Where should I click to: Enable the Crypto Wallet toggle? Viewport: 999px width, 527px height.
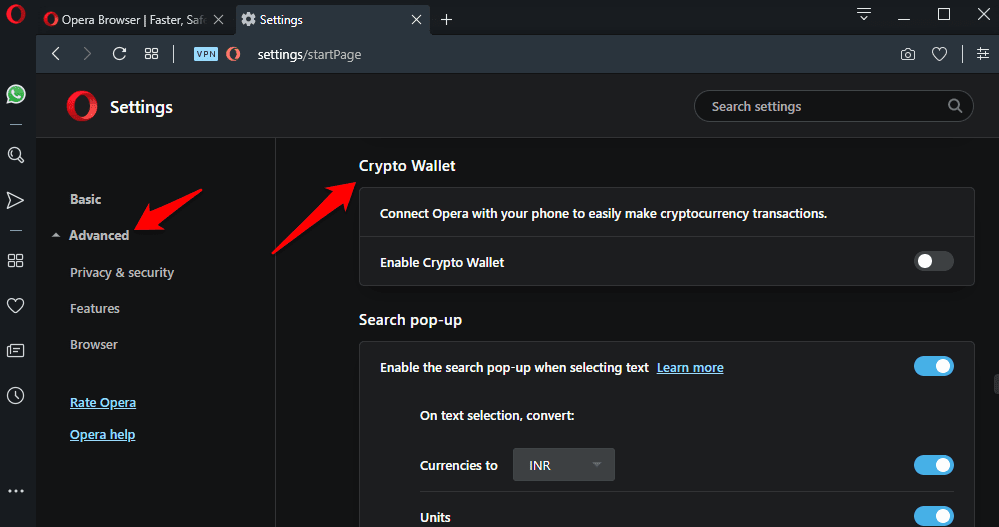(933, 261)
